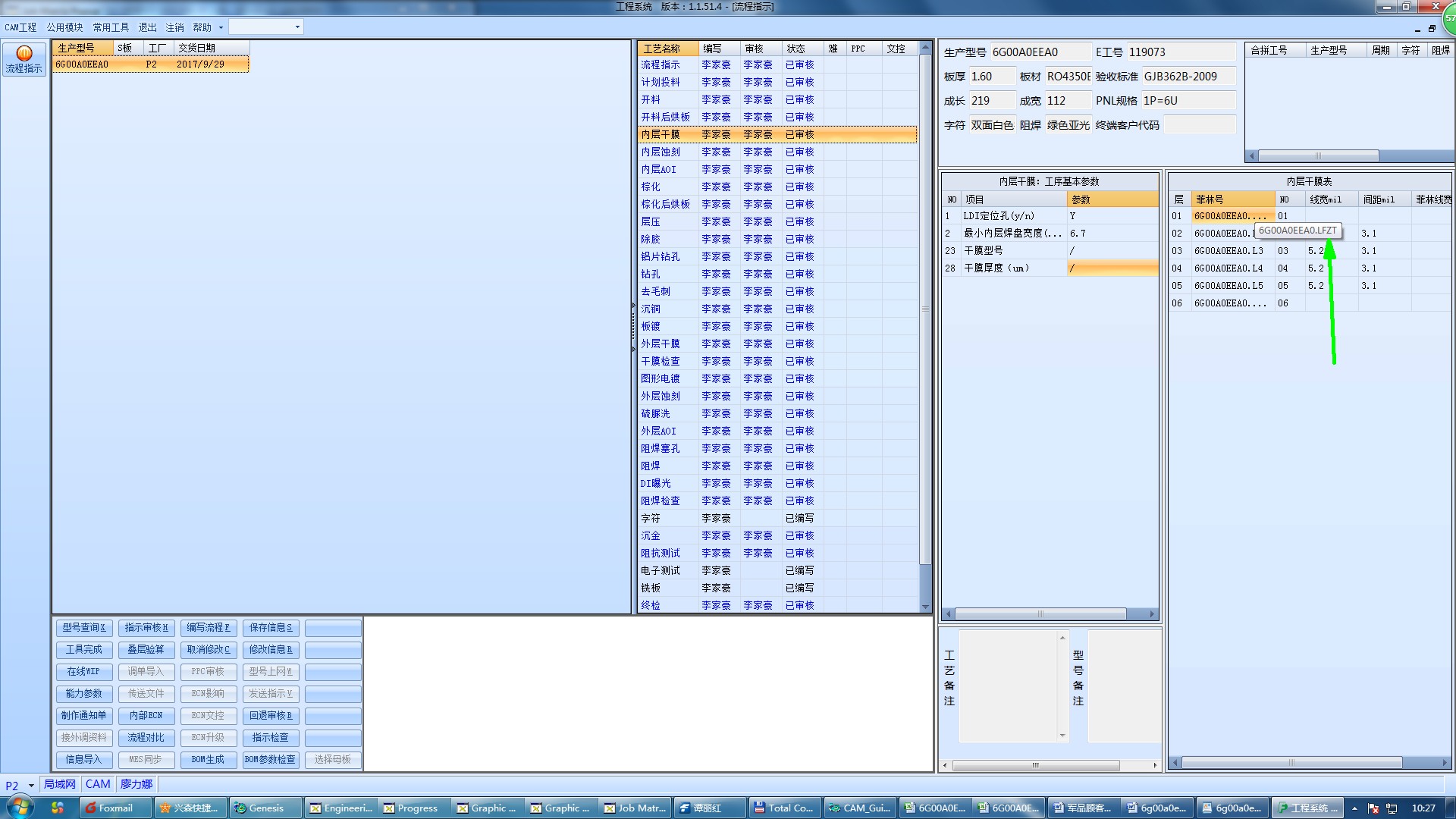1456x819 pixels.
Task: Click the 指示审核 button
Action: click(146, 628)
